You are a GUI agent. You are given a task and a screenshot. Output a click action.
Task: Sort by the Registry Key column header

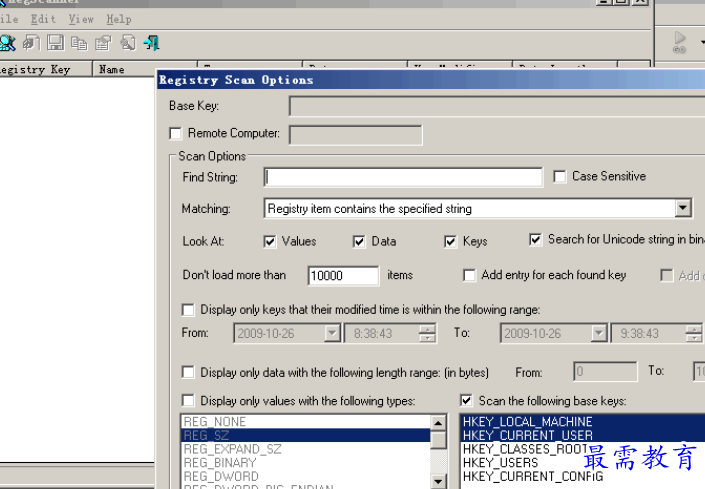pos(45,69)
